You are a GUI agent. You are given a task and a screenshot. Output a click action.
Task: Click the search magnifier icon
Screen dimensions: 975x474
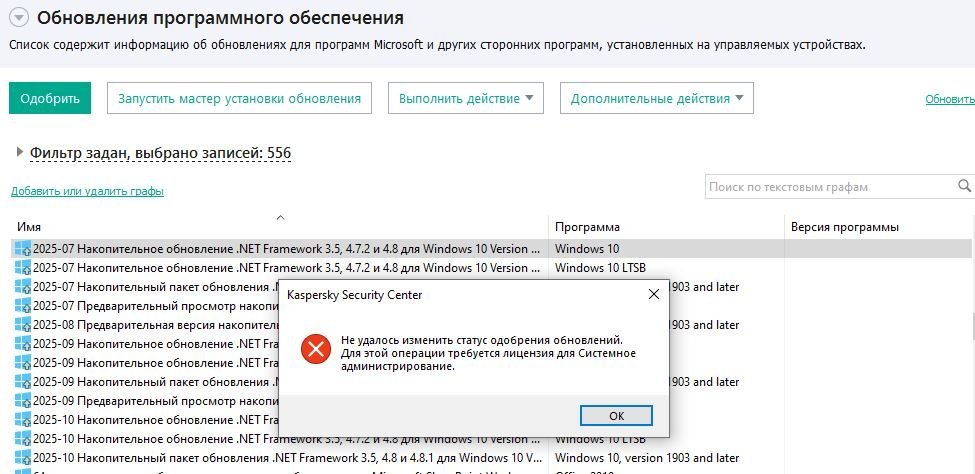pyautogui.click(x=965, y=186)
